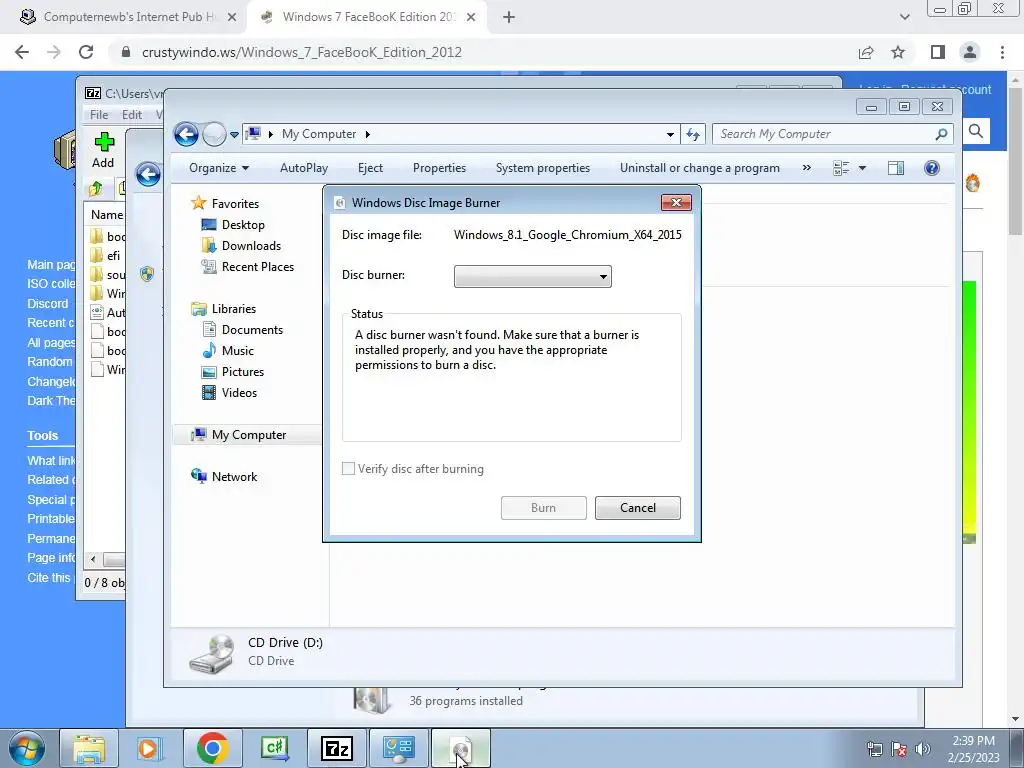Close the Windows Disc Image Burner dialog
Viewport: 1024px width, 768px height.
676,202
